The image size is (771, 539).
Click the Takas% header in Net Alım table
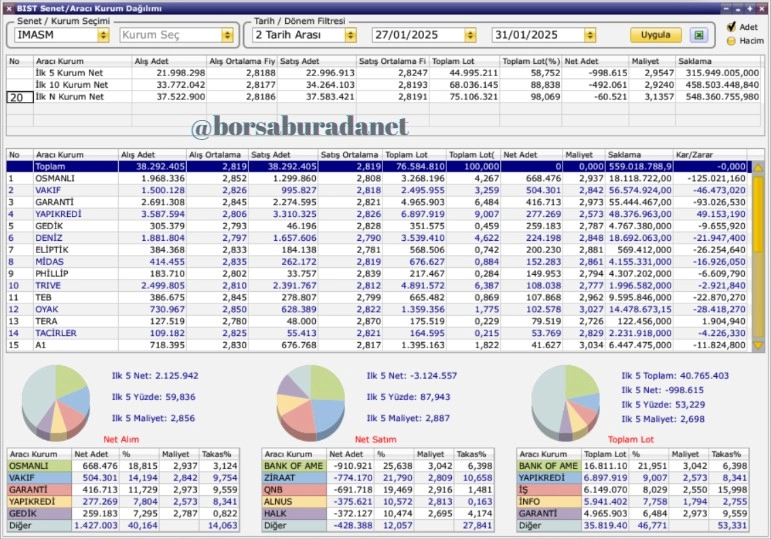pyautogui.click(x=219, y=454)
